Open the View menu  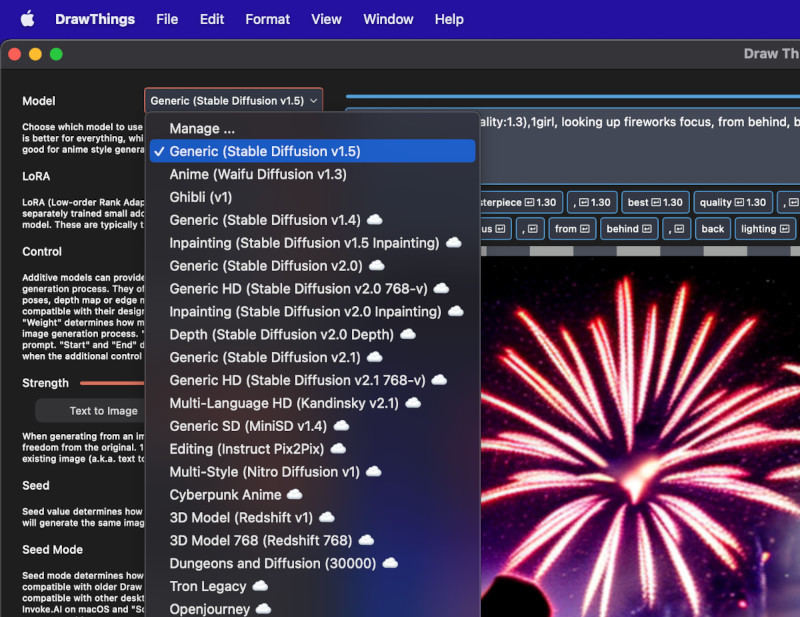pos(326,19)
